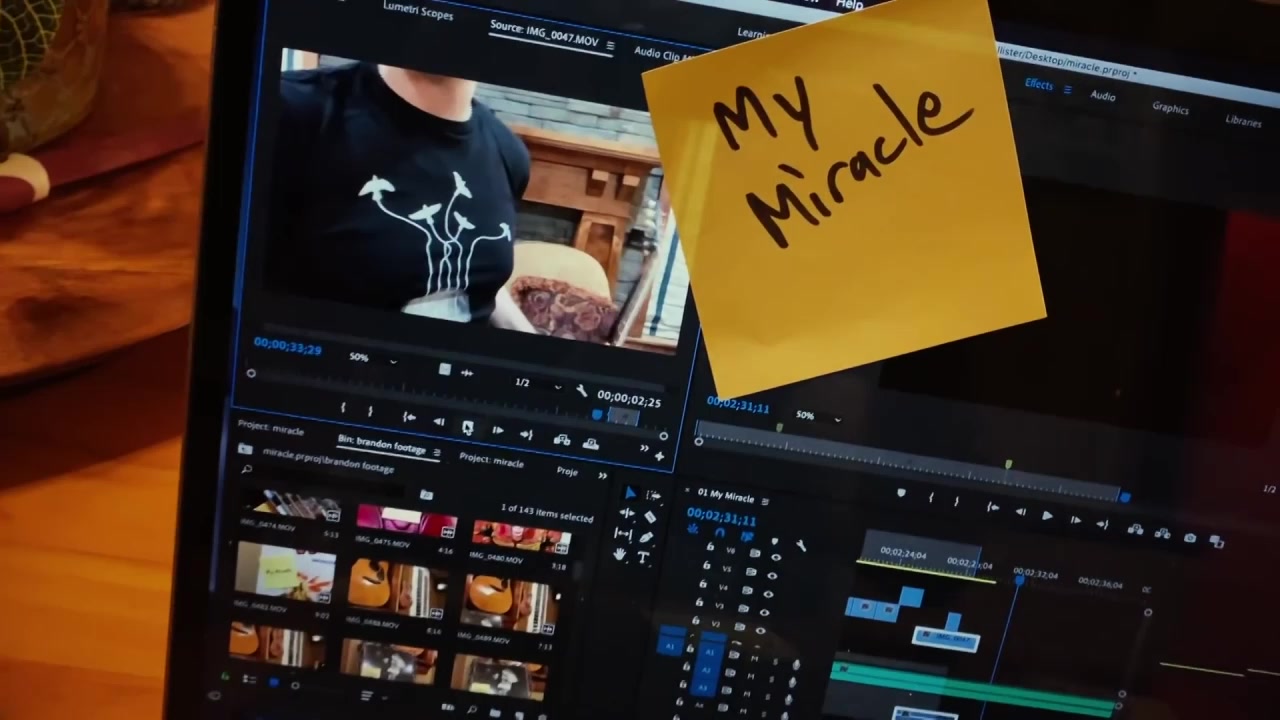
Task: Click the bin search magnifier icon
Action: pos(246,468)
